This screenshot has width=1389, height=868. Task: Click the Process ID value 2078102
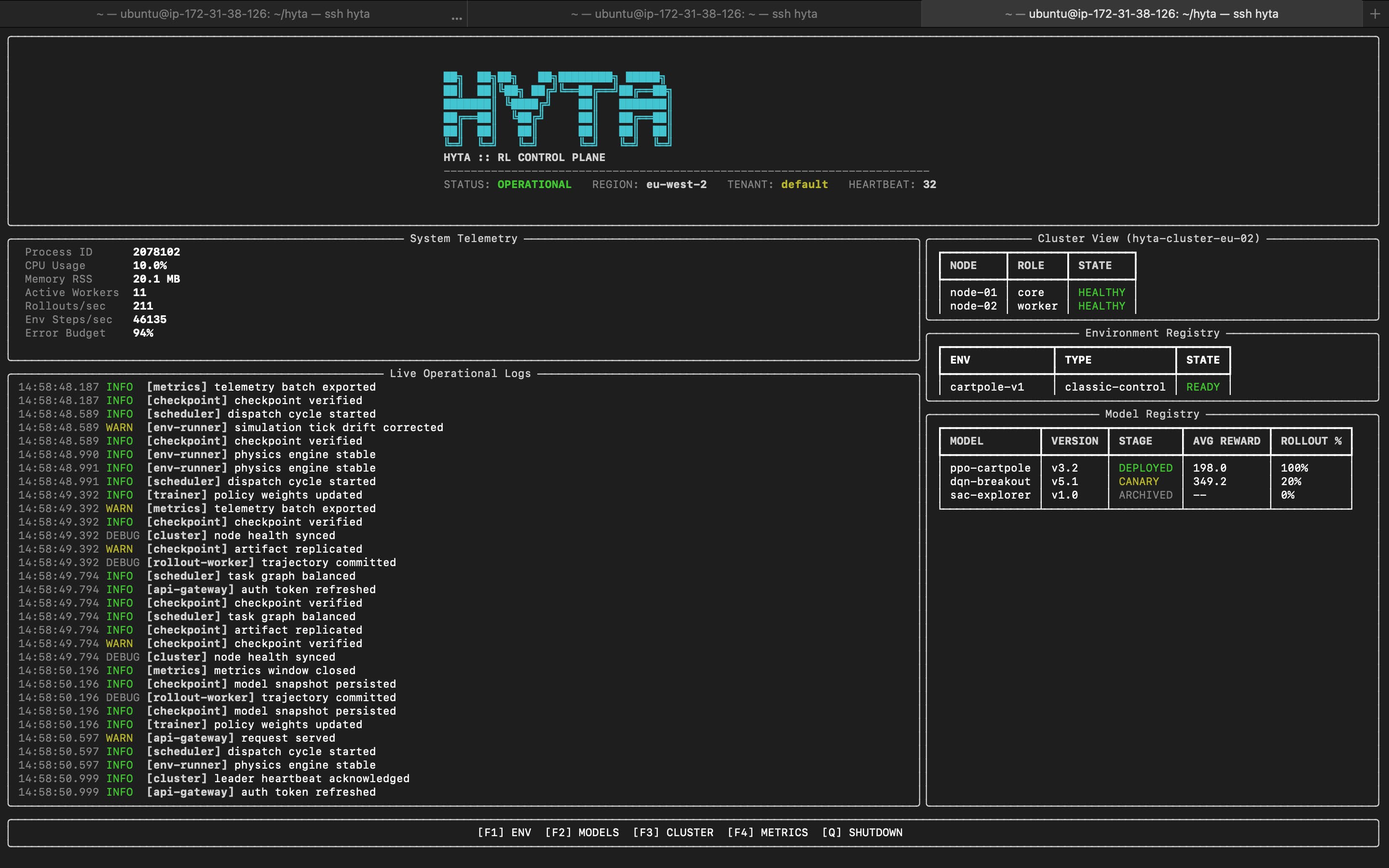156,252
